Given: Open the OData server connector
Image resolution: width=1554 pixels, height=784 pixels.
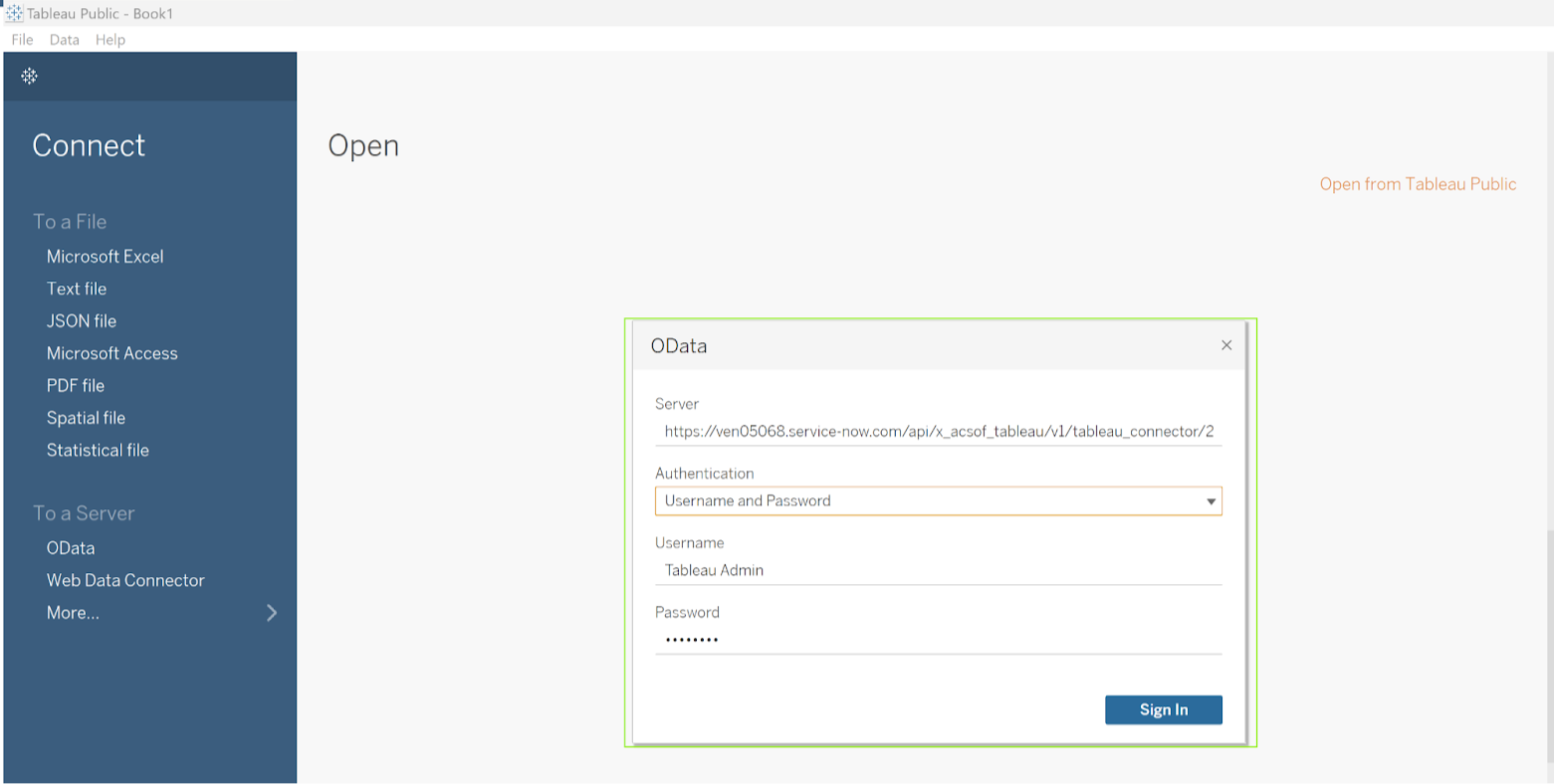Looking at the screenshot, I should (71, 547).
